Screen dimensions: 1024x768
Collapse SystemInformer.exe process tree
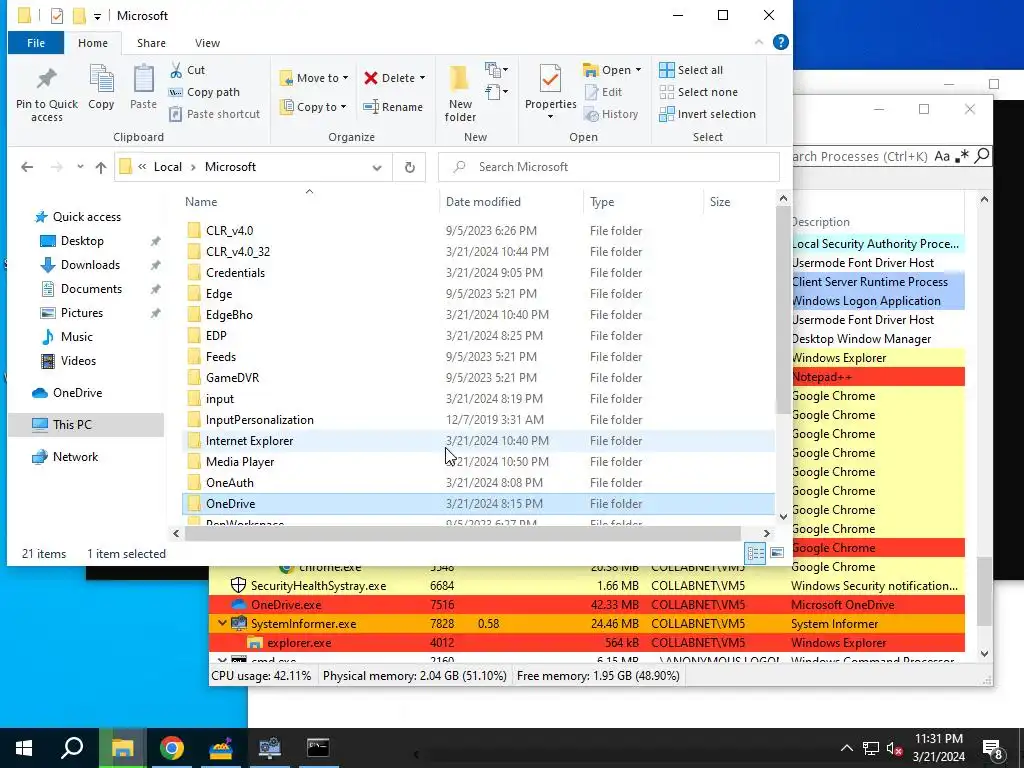point(222,624)
